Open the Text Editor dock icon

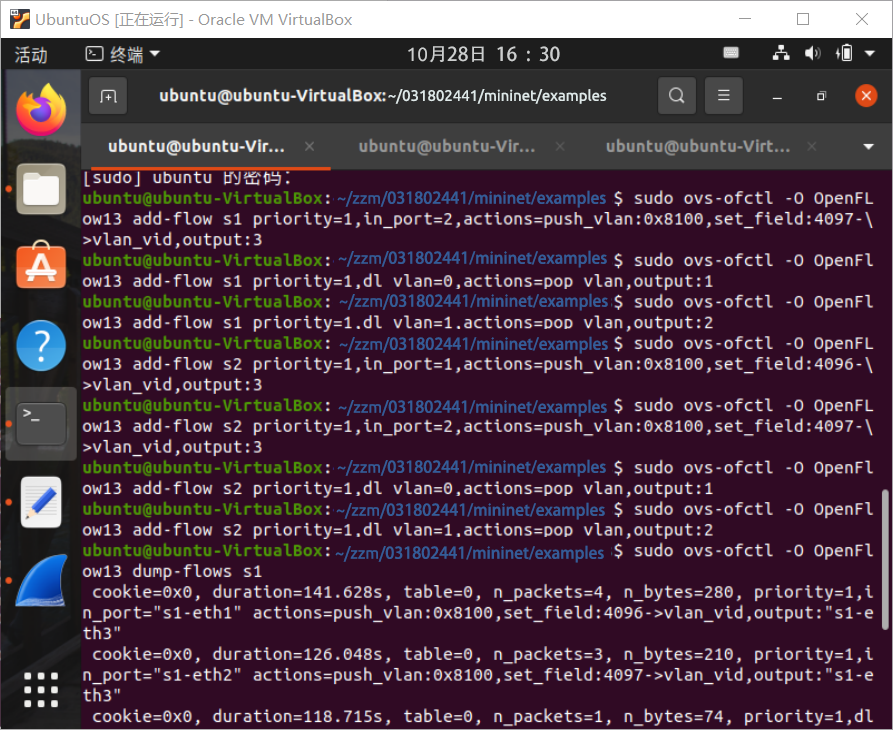click(41, 502)
